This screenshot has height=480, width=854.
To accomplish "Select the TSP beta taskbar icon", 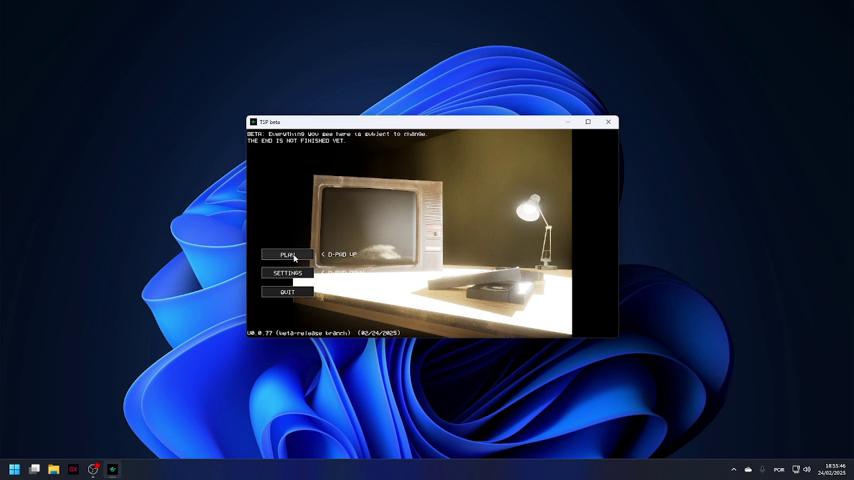I will [x=113, y=469].
